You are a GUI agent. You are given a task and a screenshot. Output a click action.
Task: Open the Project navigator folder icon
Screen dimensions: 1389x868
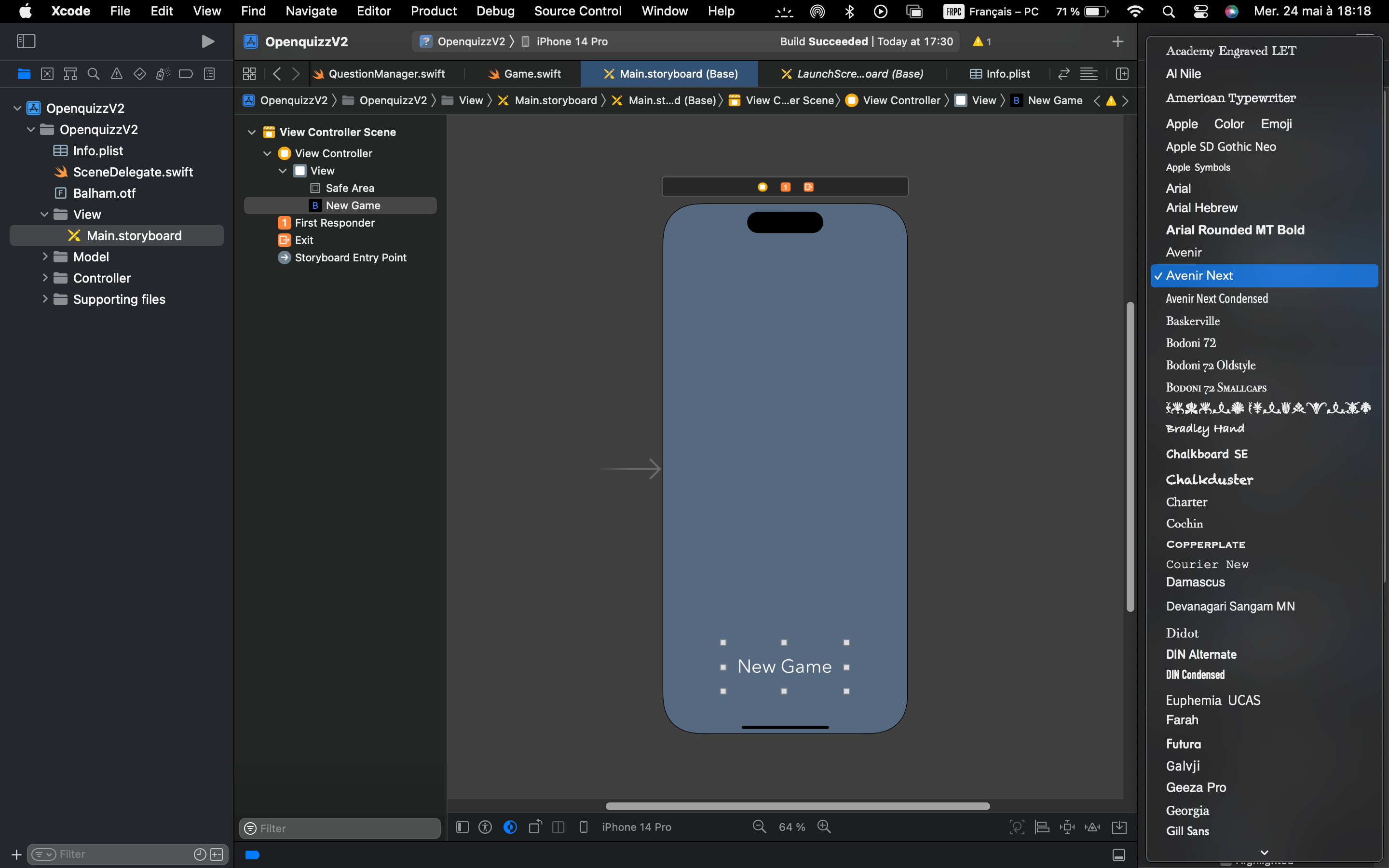point(24,74)
